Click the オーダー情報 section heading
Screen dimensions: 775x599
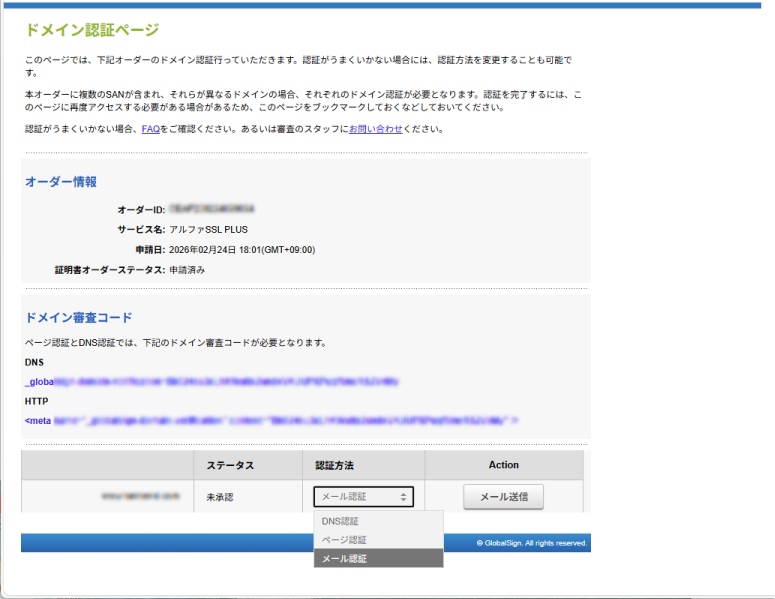coord(61,182)
